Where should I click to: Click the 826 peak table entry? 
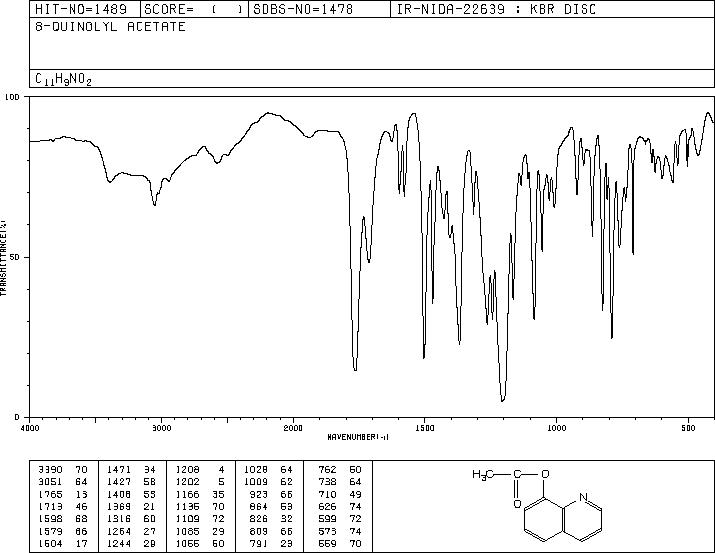point(272,519)
